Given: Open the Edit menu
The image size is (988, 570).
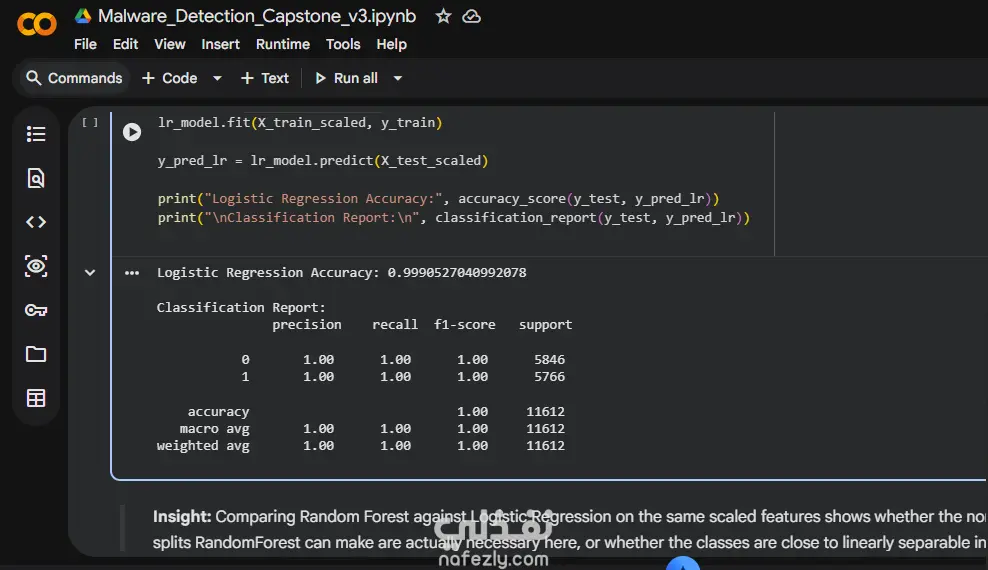Looking at the screenshot, I should click(x=125, y=44).
